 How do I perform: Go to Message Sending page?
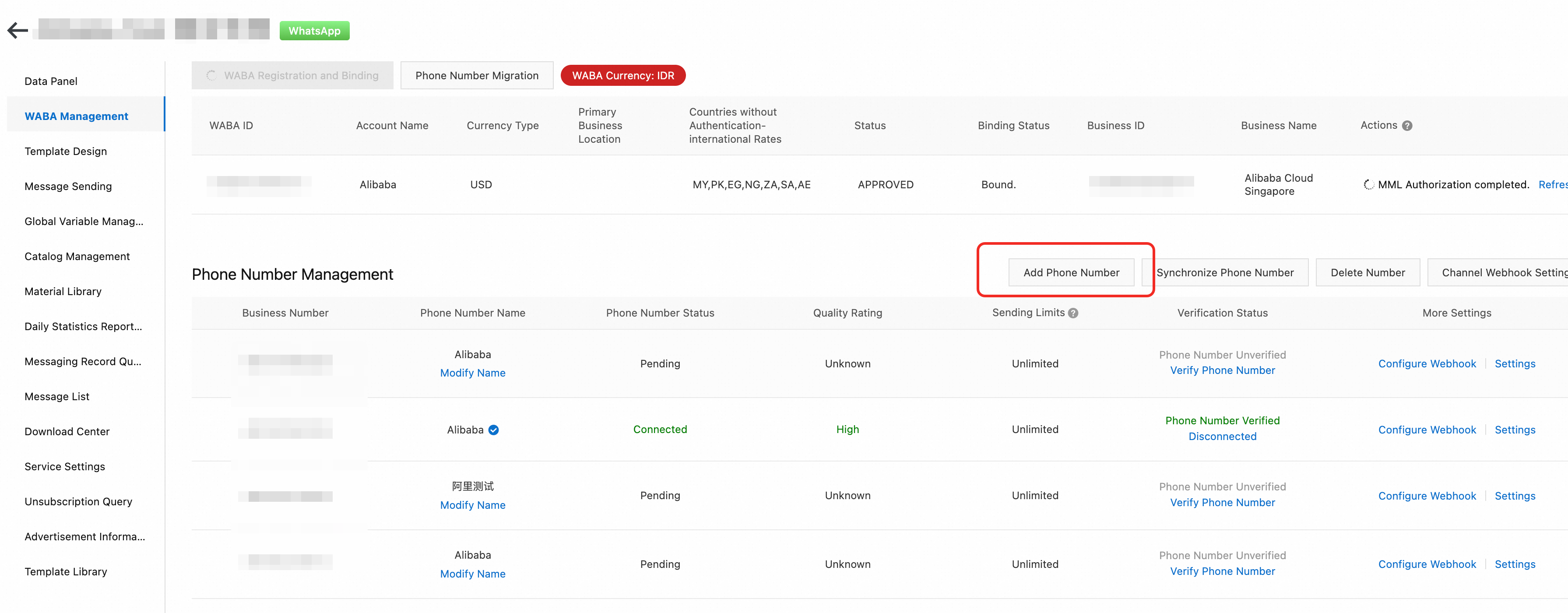(68, 186)
